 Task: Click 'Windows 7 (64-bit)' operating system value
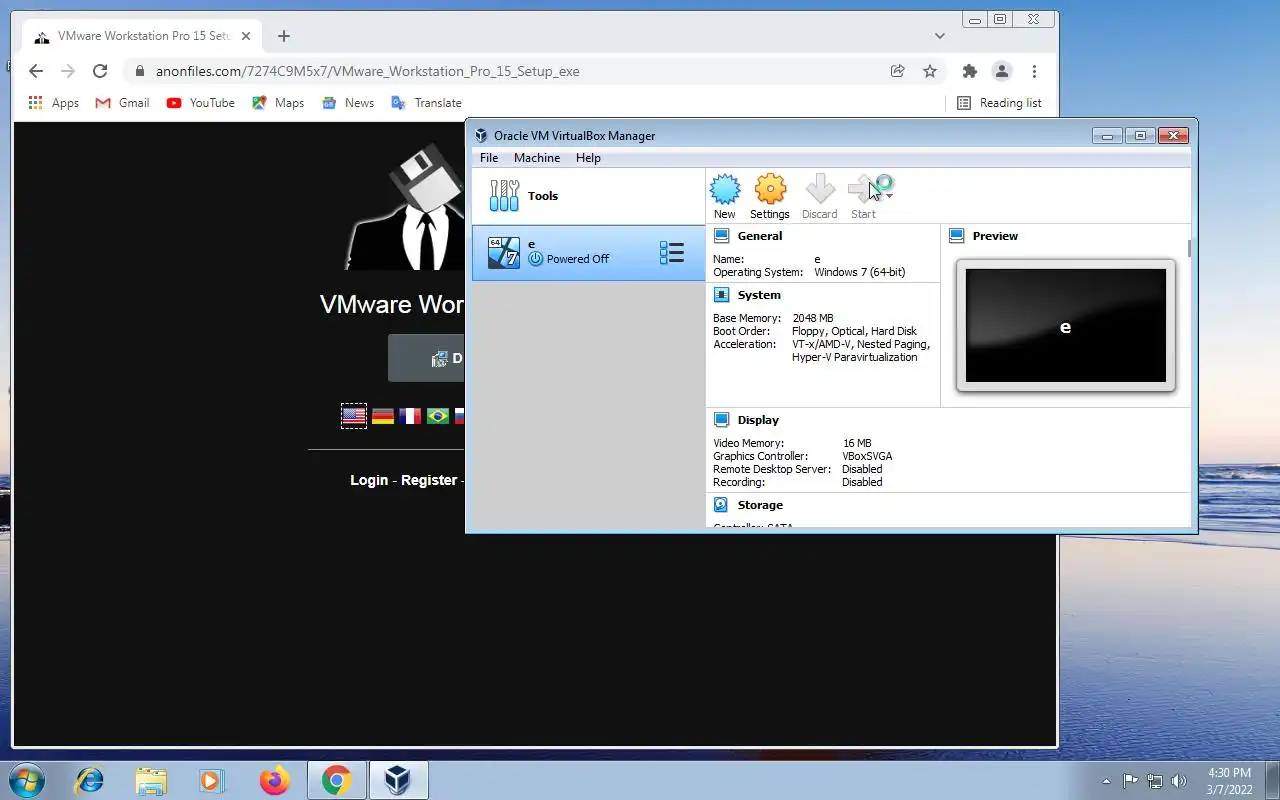pos(859,272)
